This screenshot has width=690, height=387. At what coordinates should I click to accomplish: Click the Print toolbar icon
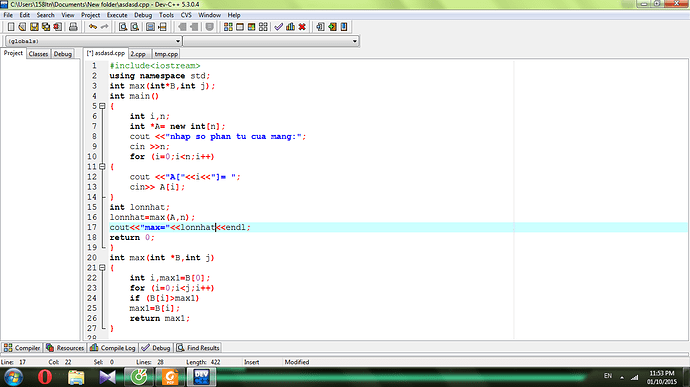tap(73, 27)
